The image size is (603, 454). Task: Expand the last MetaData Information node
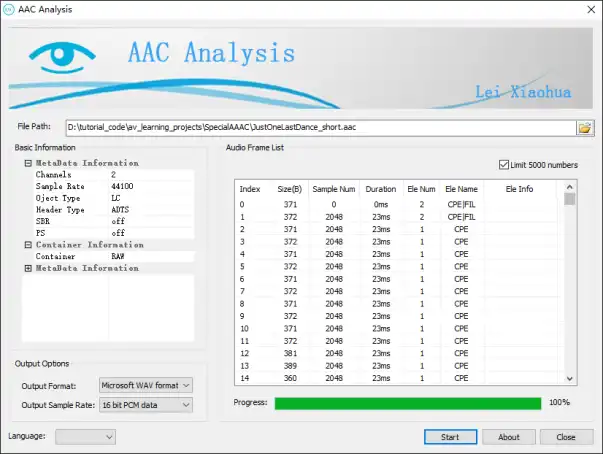click(28, 268)
